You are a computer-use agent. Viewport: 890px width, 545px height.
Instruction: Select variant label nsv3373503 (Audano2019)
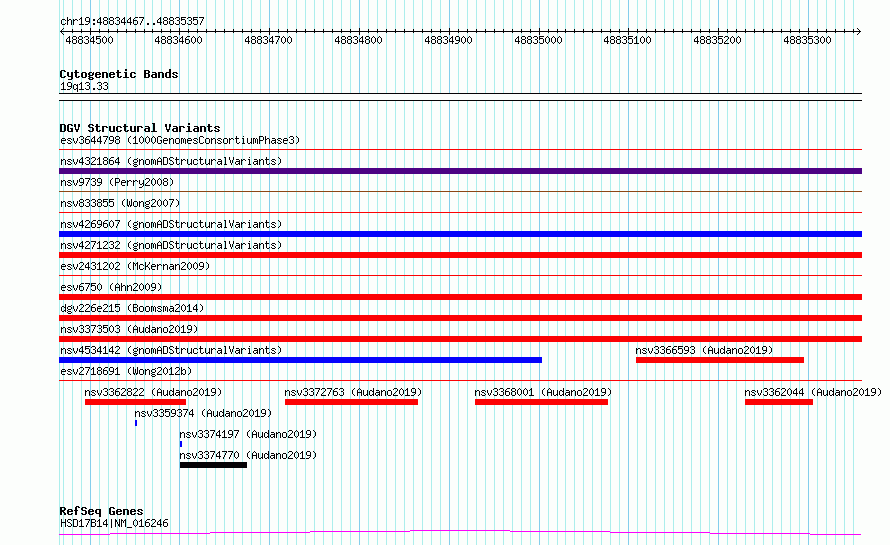(x=129, y=329)
